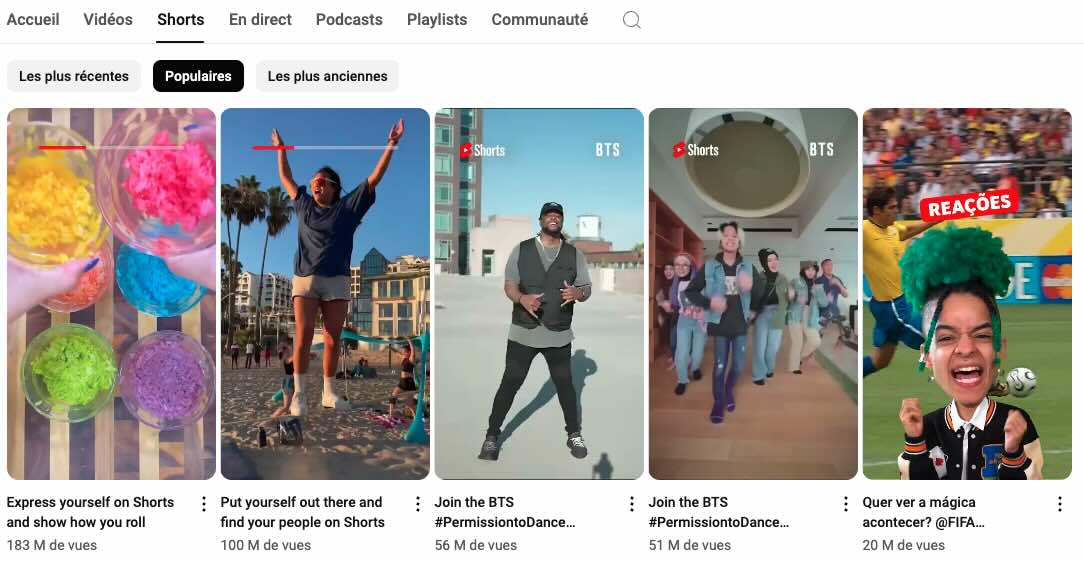Open REAÇÕES soccer short thumbnail
1084x561 pixels.
point(967,294)
